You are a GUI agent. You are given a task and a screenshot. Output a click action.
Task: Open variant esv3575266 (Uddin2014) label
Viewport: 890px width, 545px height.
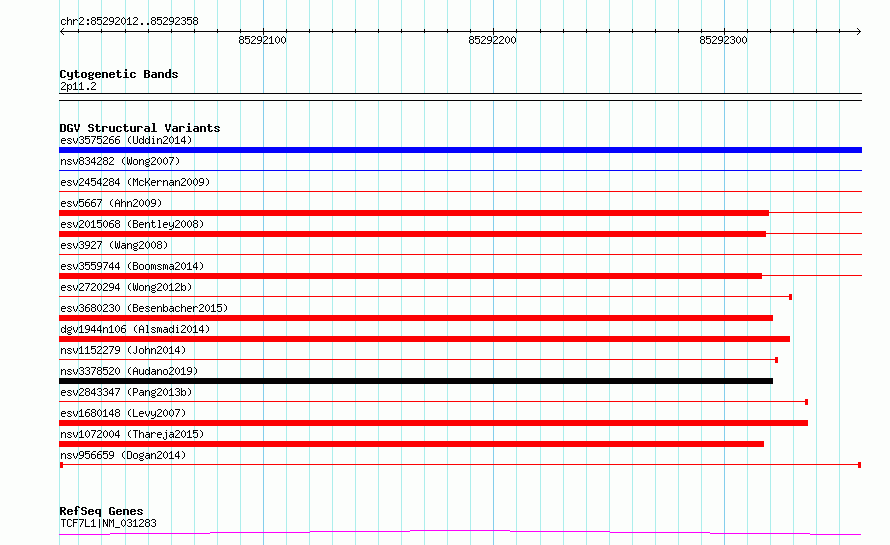click(126, 140)
